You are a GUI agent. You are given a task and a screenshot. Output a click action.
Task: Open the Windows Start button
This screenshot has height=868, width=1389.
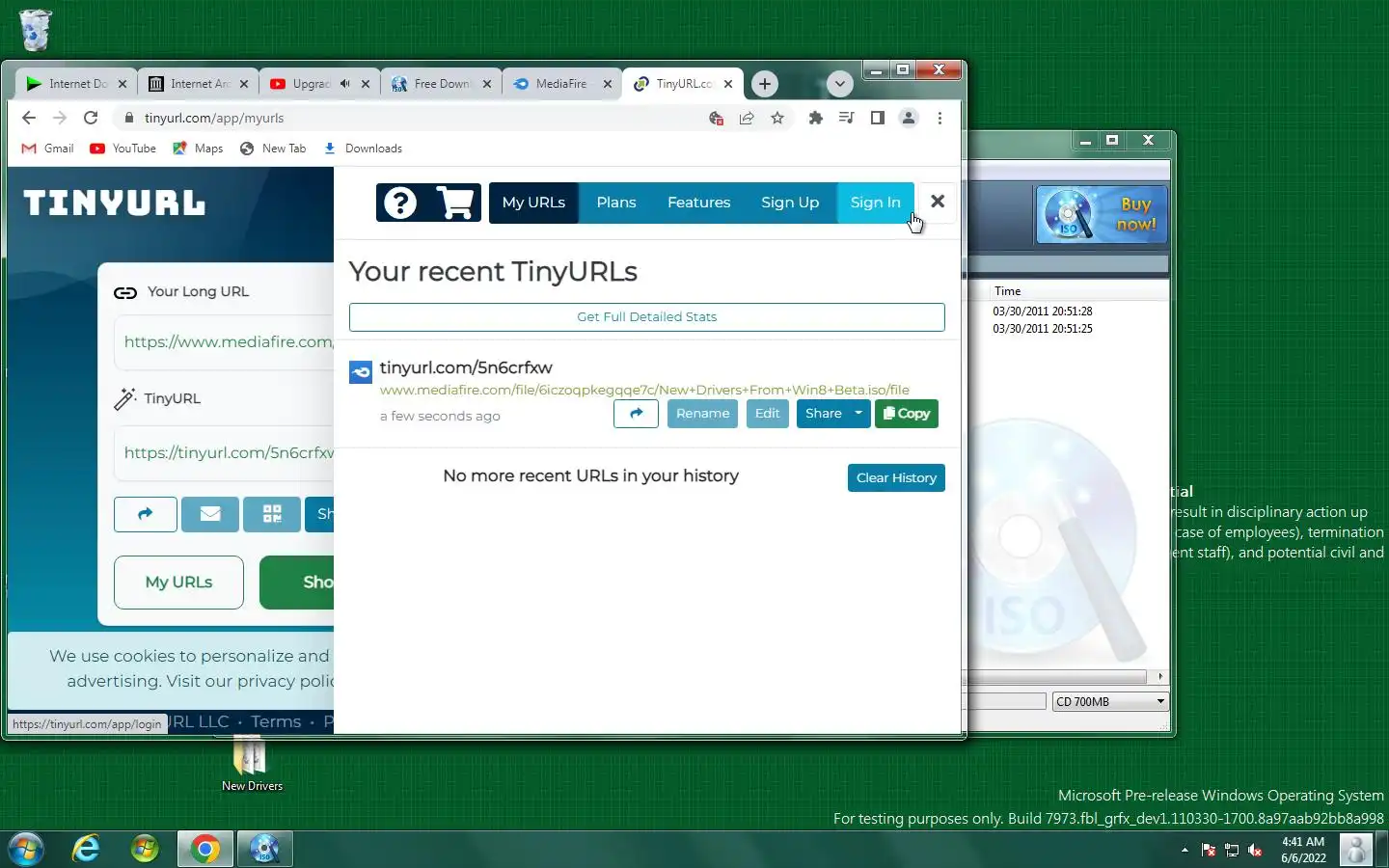click(x=25, y=849)
